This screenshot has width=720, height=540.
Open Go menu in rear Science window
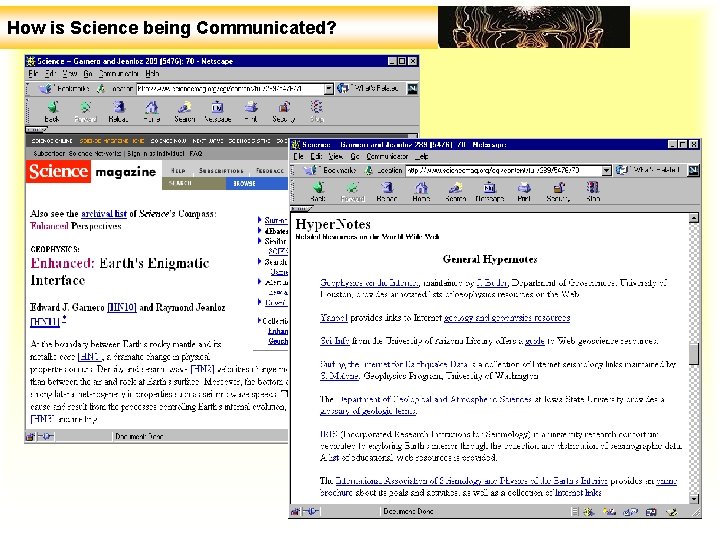click(x=88, y=73)
